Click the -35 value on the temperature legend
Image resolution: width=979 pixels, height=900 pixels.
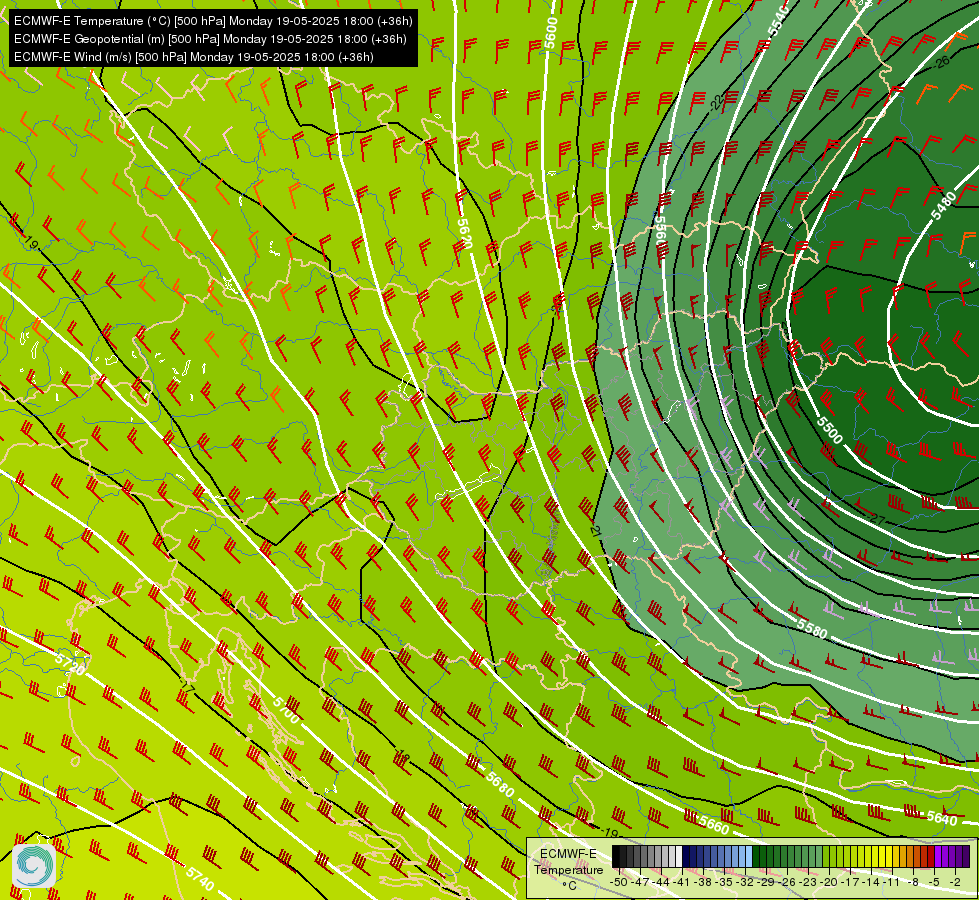(x=724, y=882)
